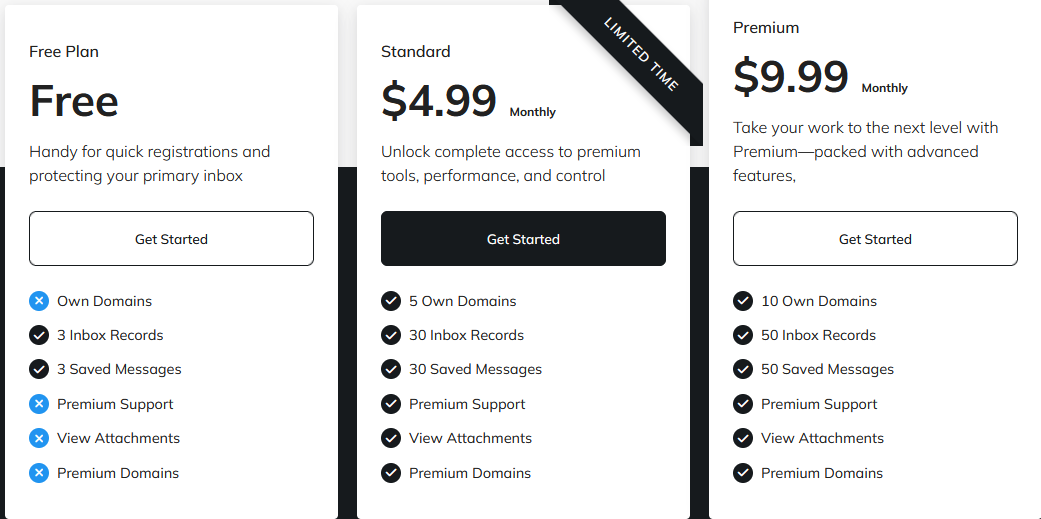Click the $9.99 Premium price text

[791, 77]
